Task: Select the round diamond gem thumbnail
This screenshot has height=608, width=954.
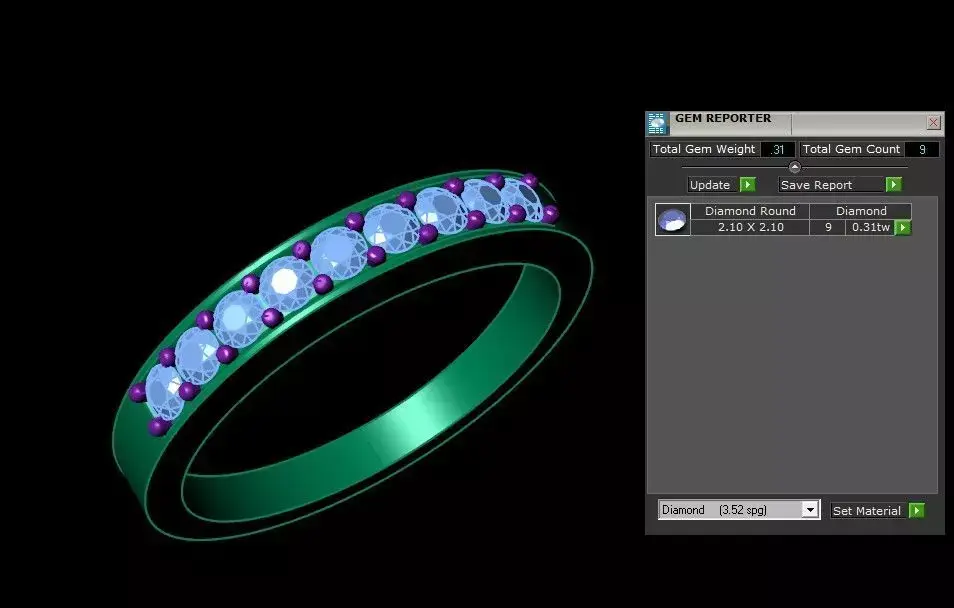Action: (x=672, y=219)
